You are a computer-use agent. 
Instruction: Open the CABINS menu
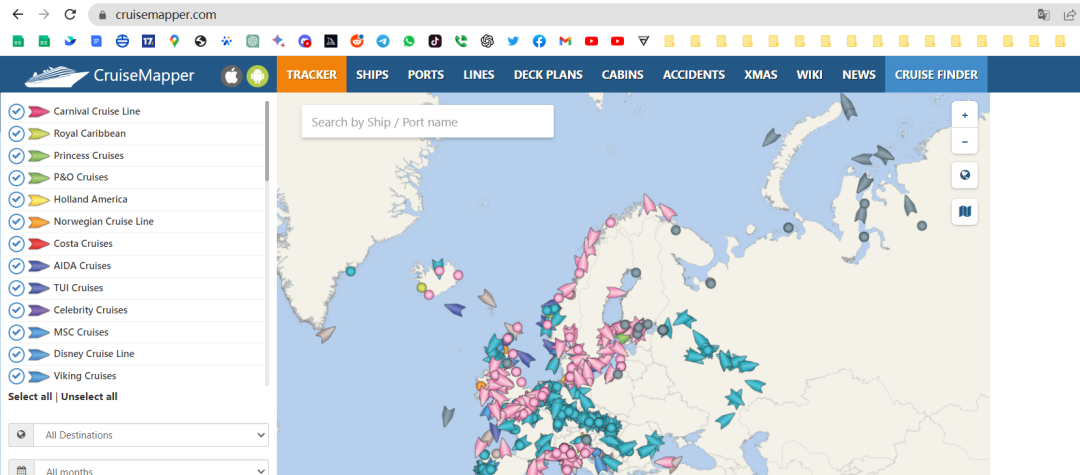(623, 75)
